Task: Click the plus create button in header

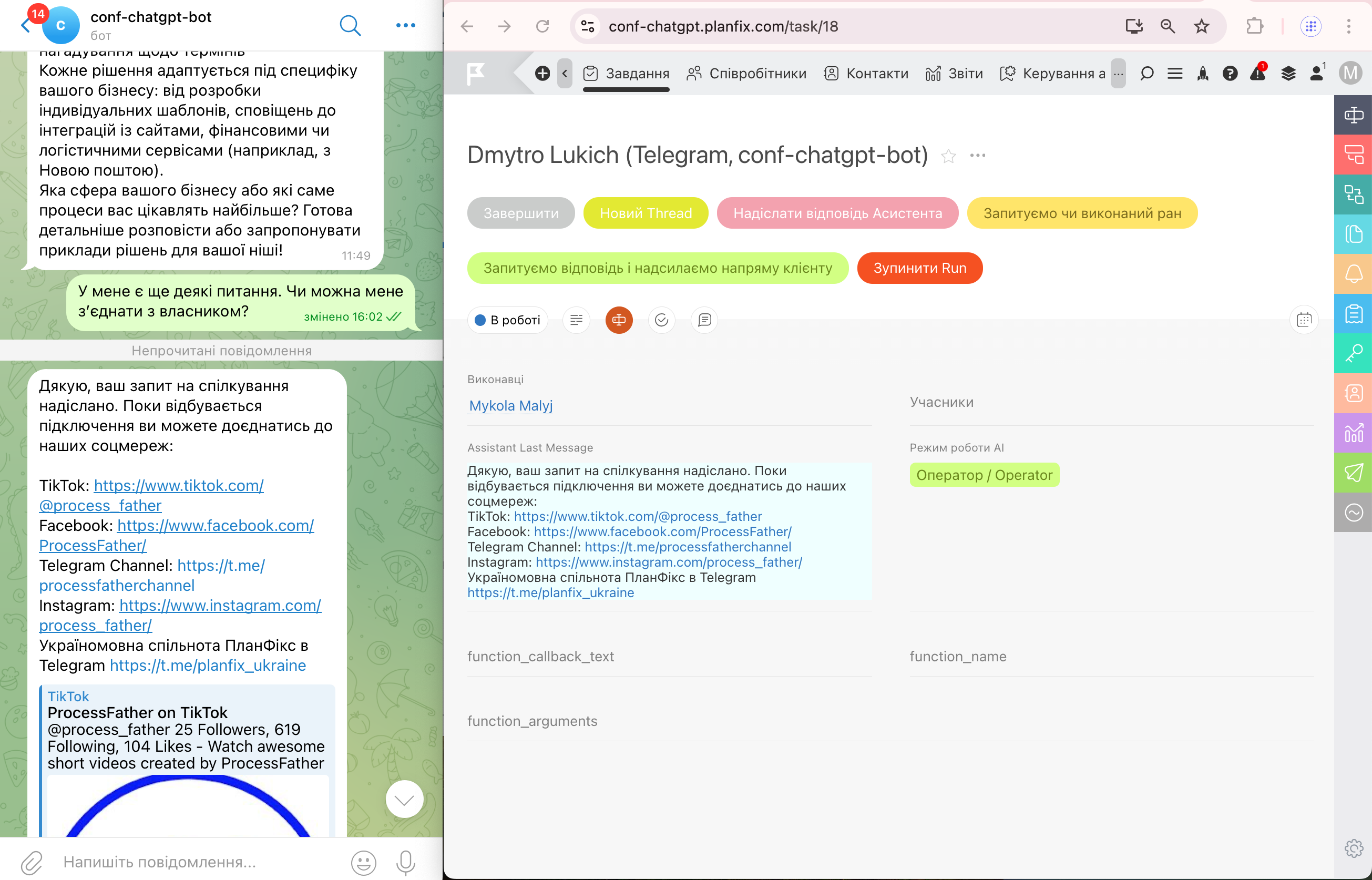Action: 542,73
